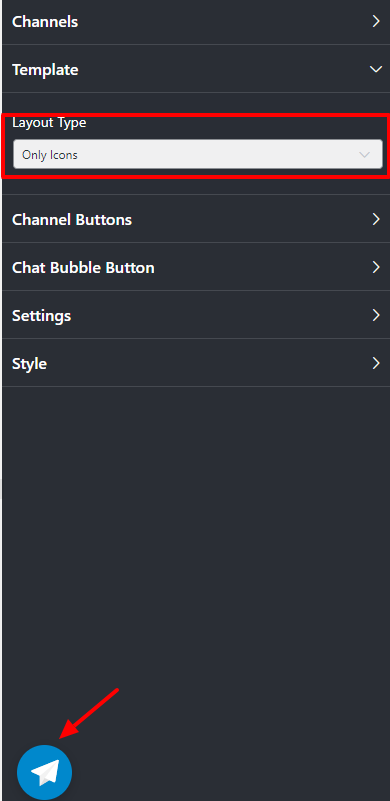Screen dimensions: 390x801
Task: Click the Style section chevron arrow
Action: coord(376,363)
